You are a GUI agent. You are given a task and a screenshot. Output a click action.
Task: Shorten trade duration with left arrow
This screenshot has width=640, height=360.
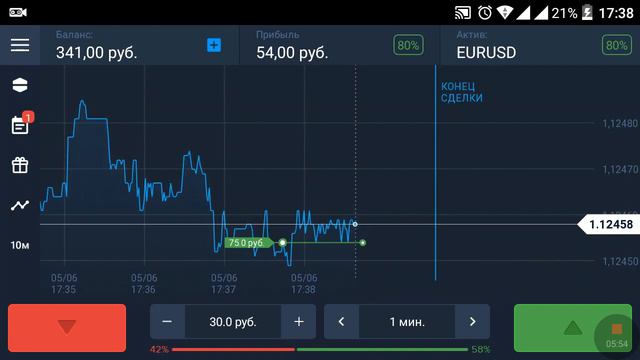(341, 322)
